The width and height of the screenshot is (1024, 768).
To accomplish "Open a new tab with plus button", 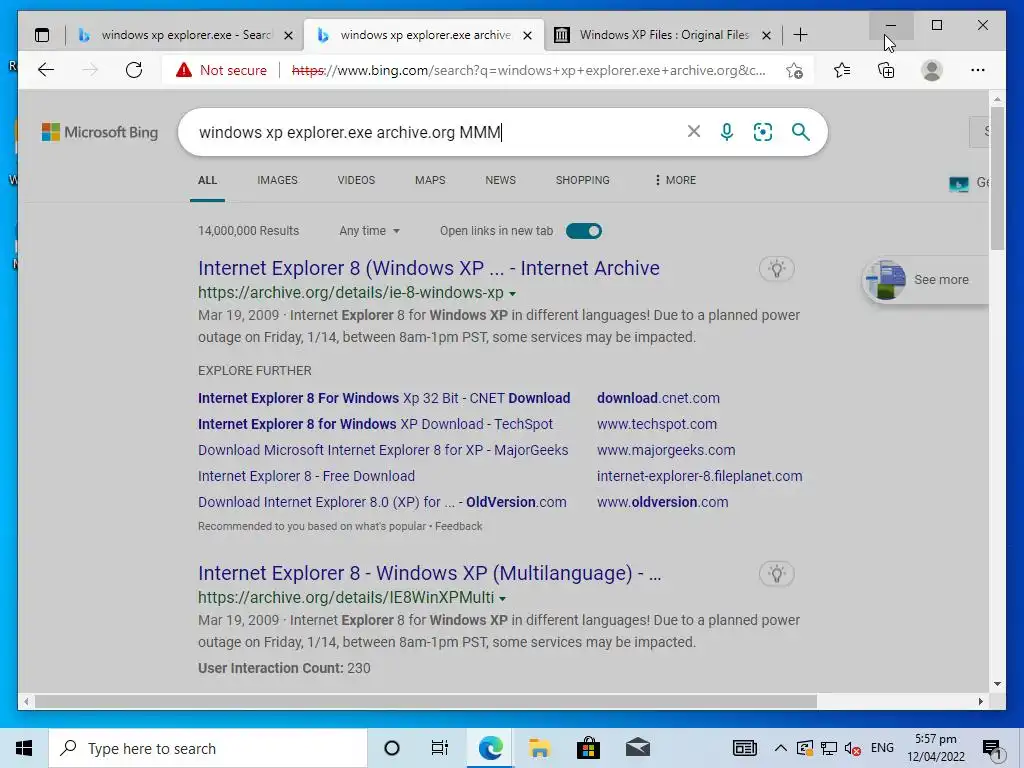I will coord(800,35).
